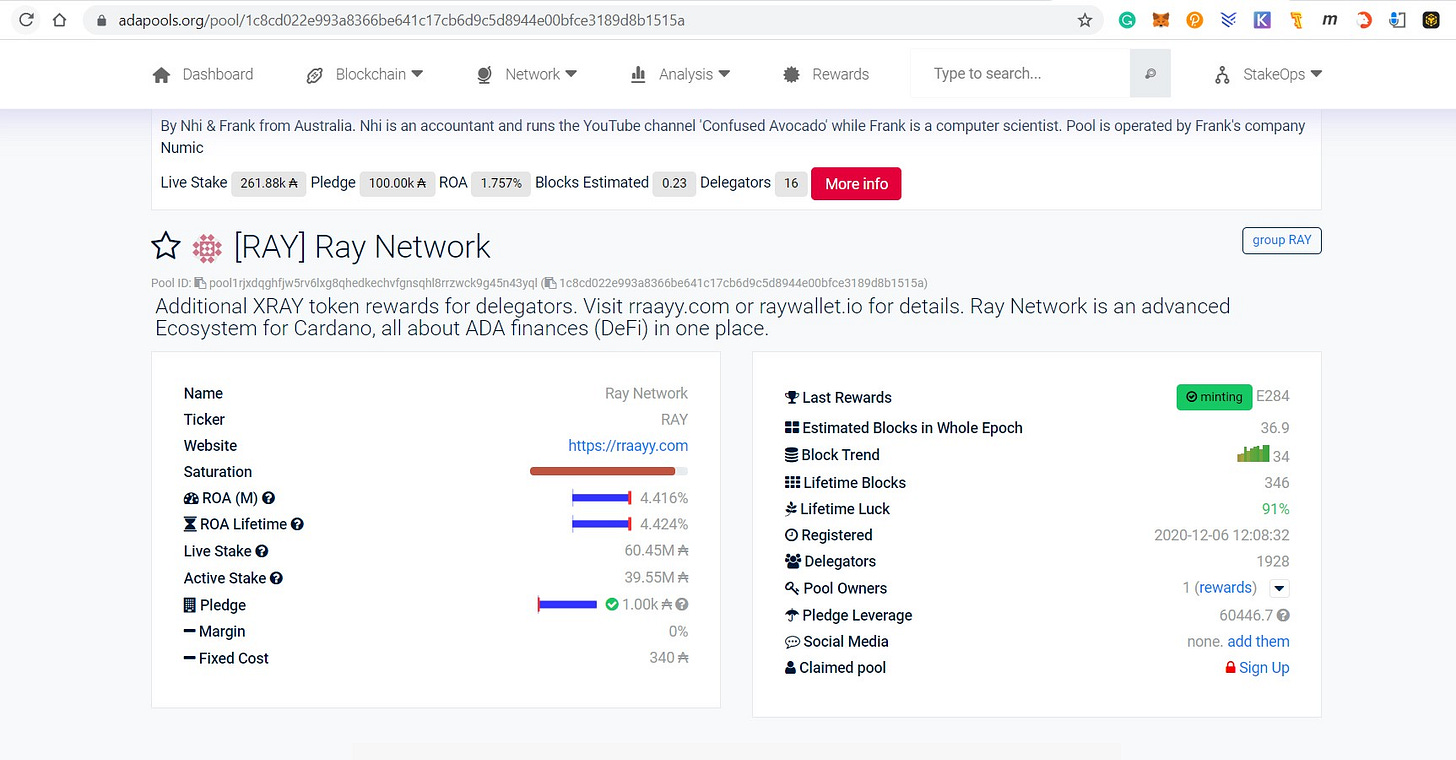Click the Pledge blue bar
1456x760 pixels.
[x=567, y=604]
